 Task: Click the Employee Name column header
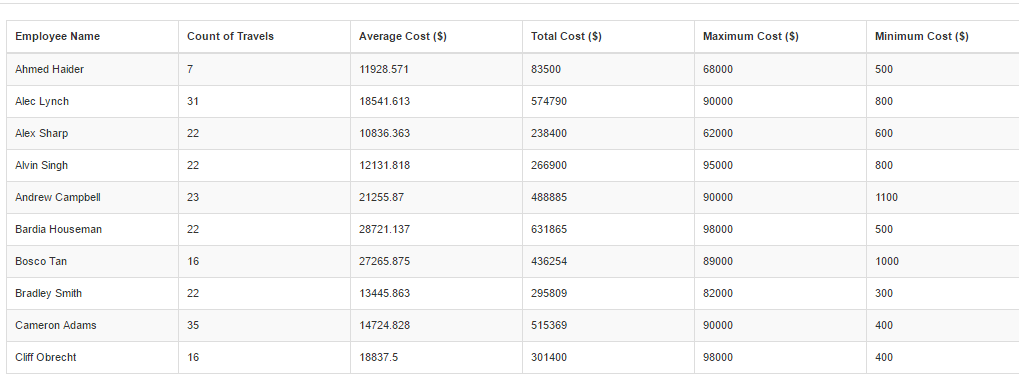tap(93, 37)
